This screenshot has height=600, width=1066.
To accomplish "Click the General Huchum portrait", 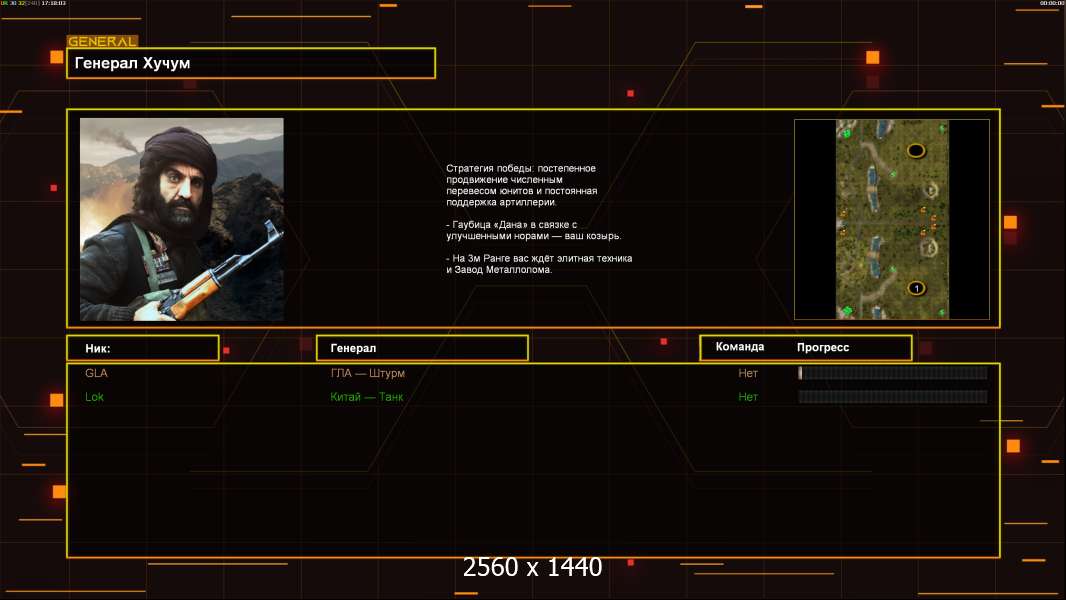I will click(x=182, y=219).
